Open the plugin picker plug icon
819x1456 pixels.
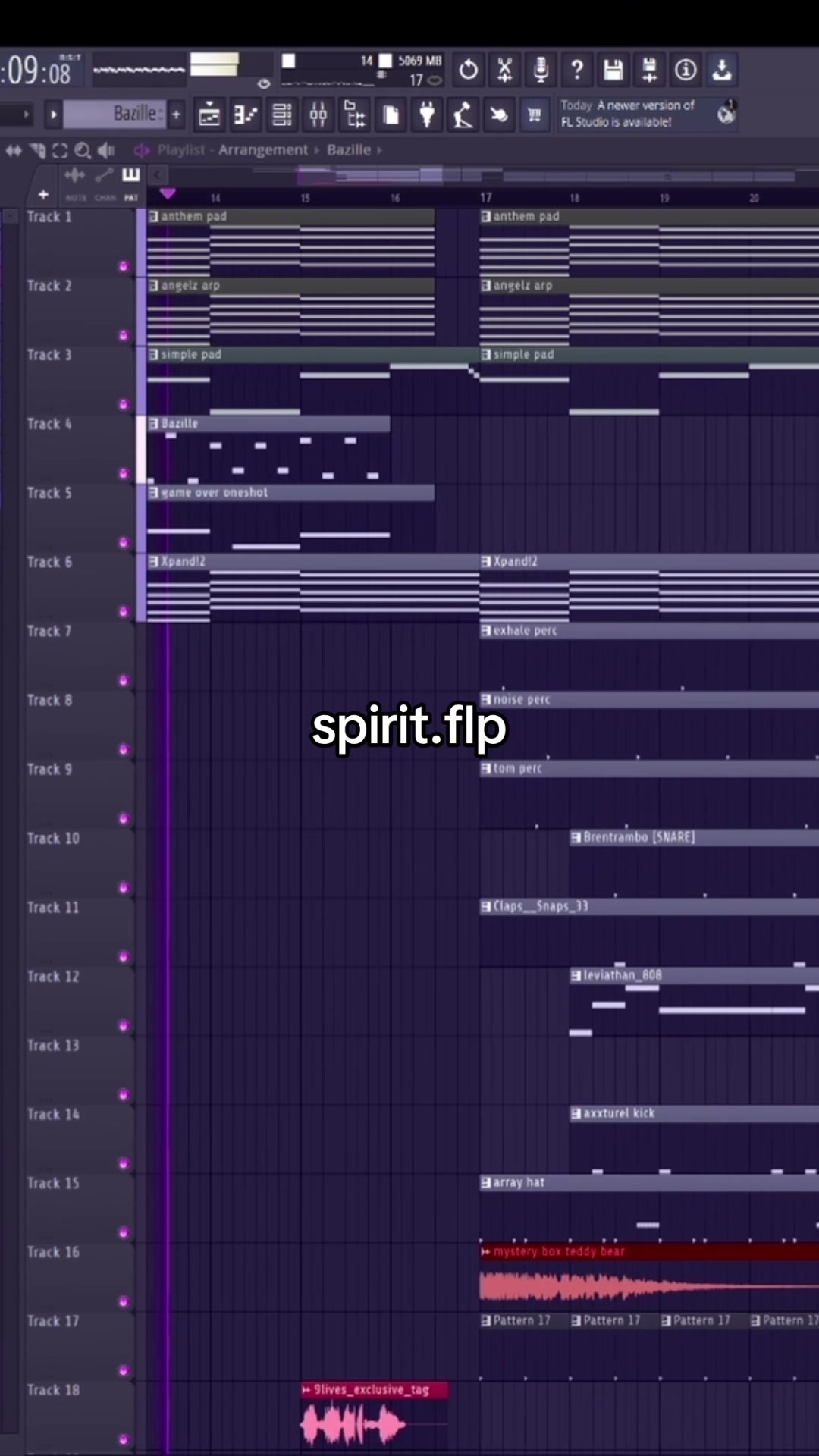(x=427, y=115)
